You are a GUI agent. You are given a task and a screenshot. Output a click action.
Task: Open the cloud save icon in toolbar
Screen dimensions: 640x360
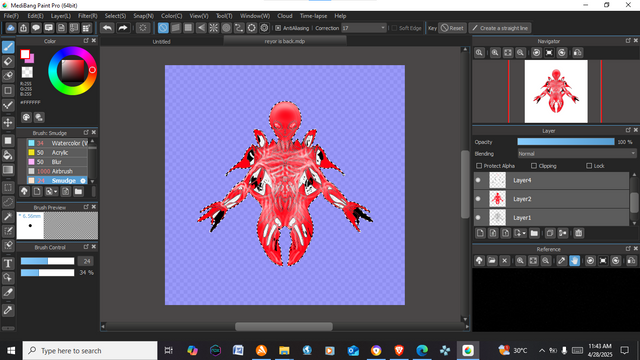pyautogui.click(x=11, y=28)
